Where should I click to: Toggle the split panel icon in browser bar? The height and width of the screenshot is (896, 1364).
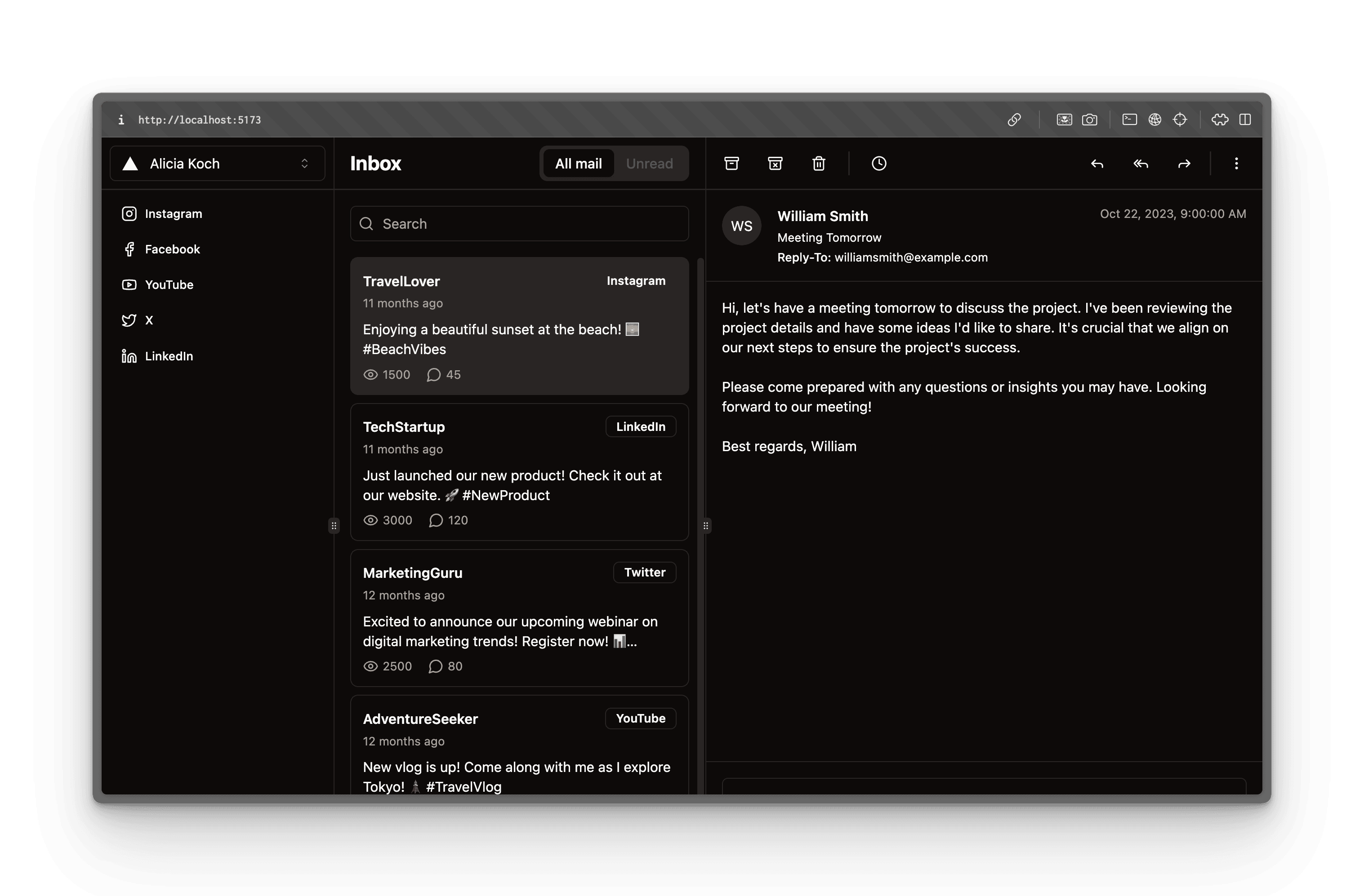(x=1245, y=120)
